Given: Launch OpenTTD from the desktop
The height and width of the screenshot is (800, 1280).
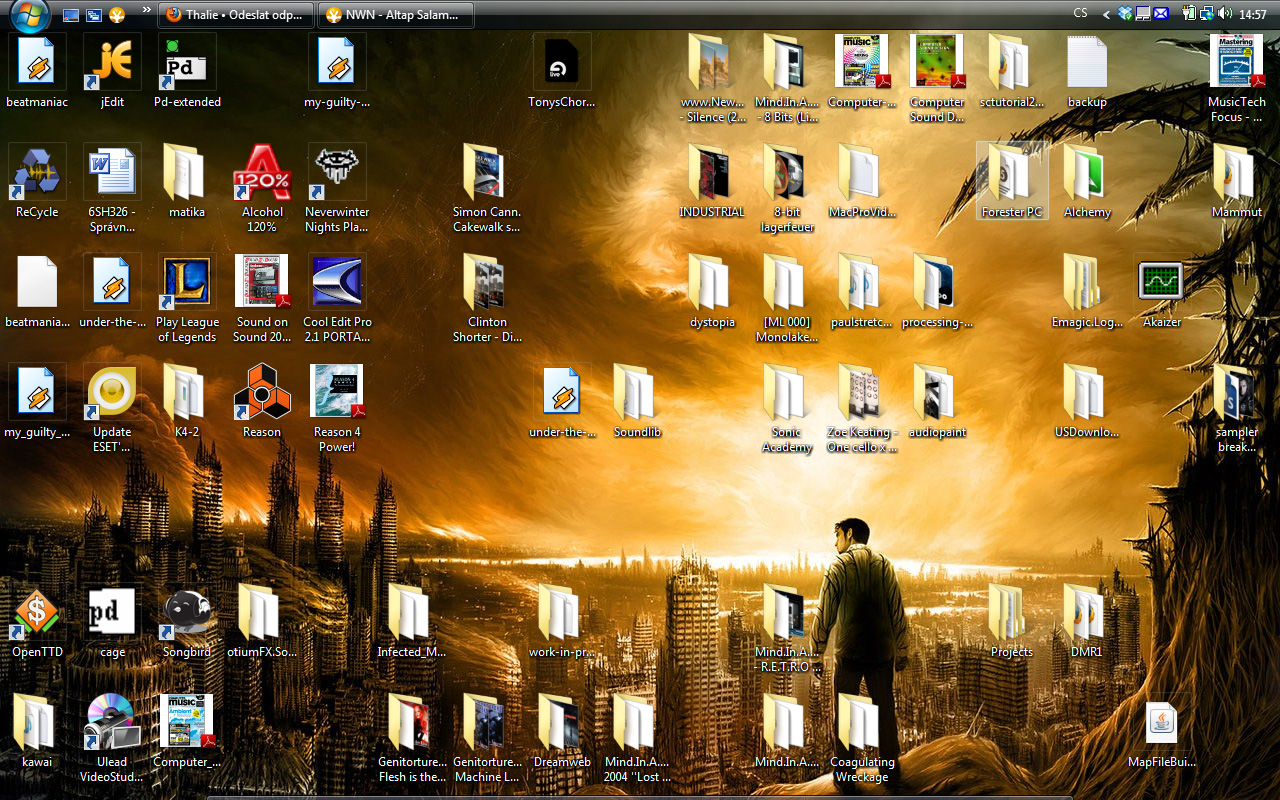Looking at the screenshot, I should click(37, 613).
